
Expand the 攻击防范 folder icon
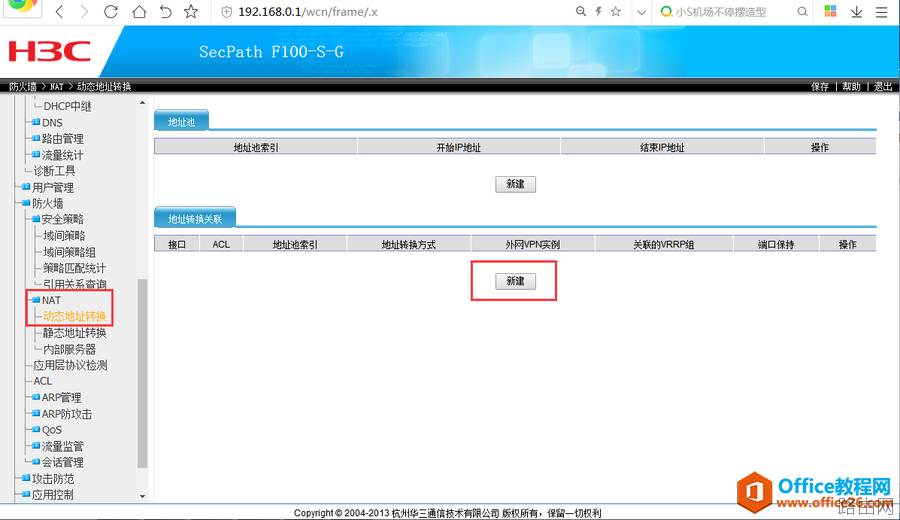(x=26, y=478)
